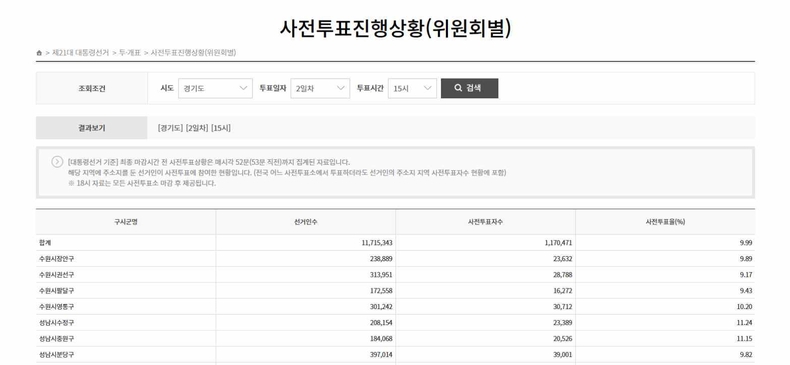790x365 pixels.
Task: Click the 사전투표율(%) column header
Action: tap(666, 222)
